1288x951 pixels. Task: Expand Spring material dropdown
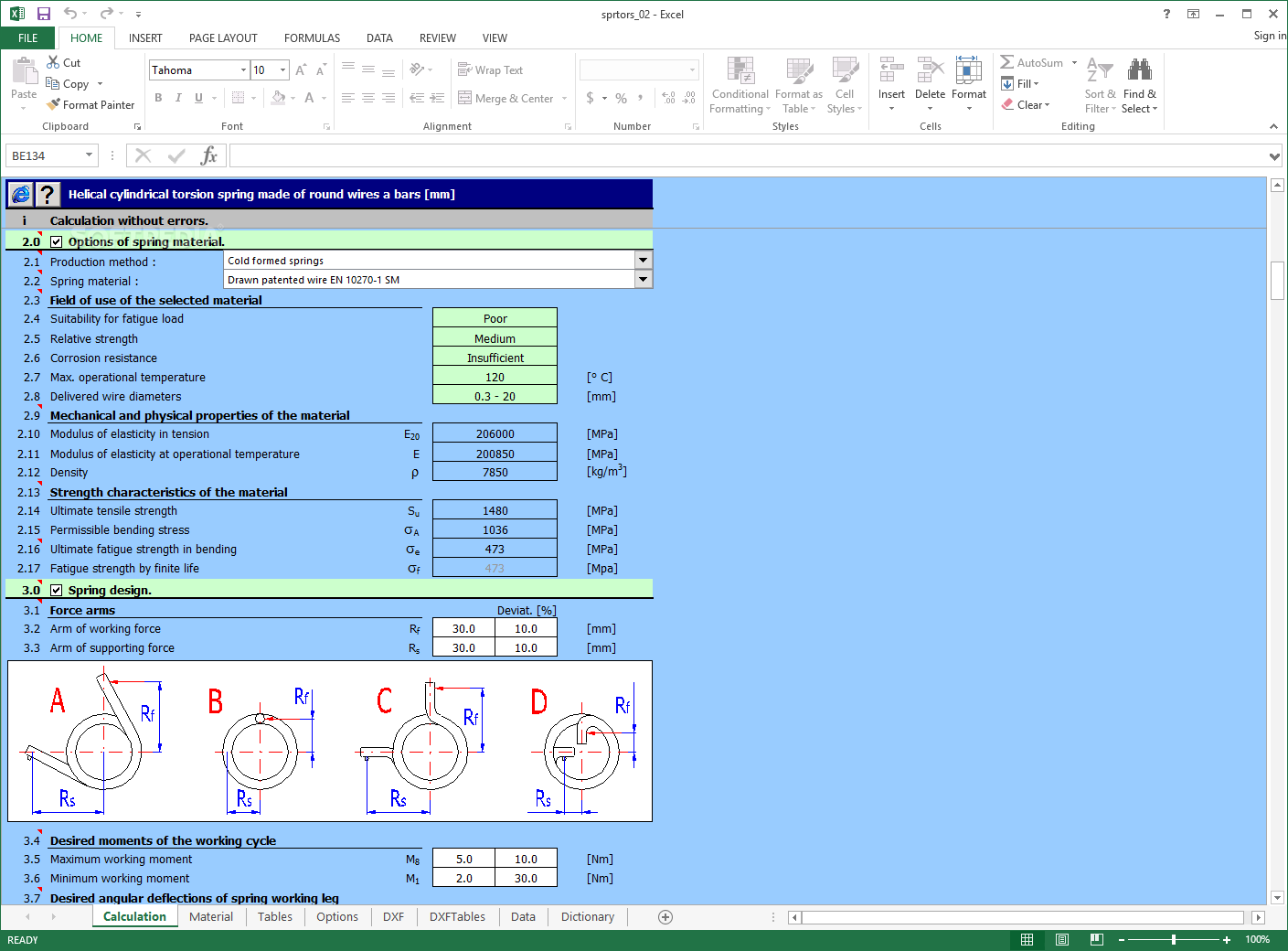644,280
